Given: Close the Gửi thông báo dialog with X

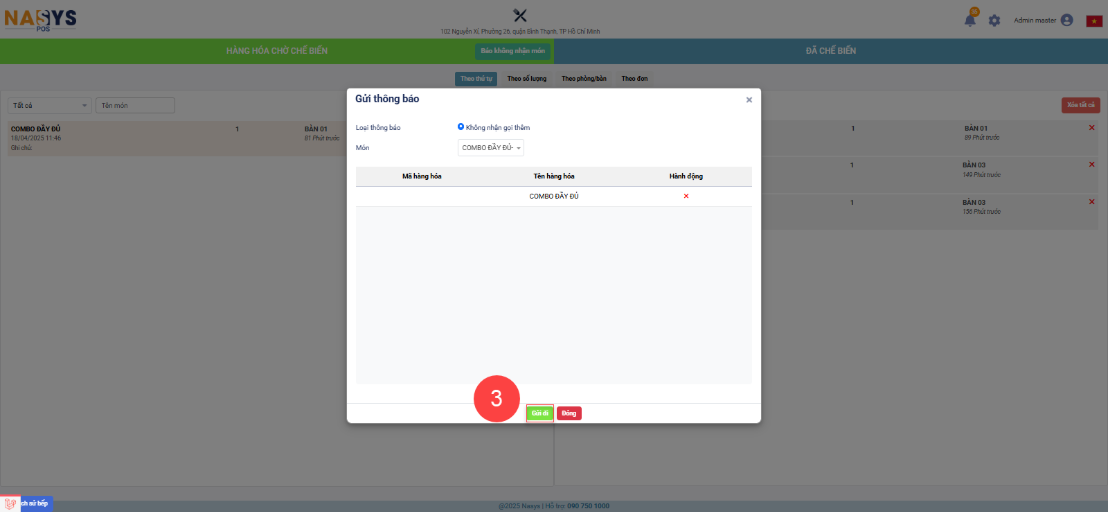Looking at the screenshot, I should [x=749, y=100].
